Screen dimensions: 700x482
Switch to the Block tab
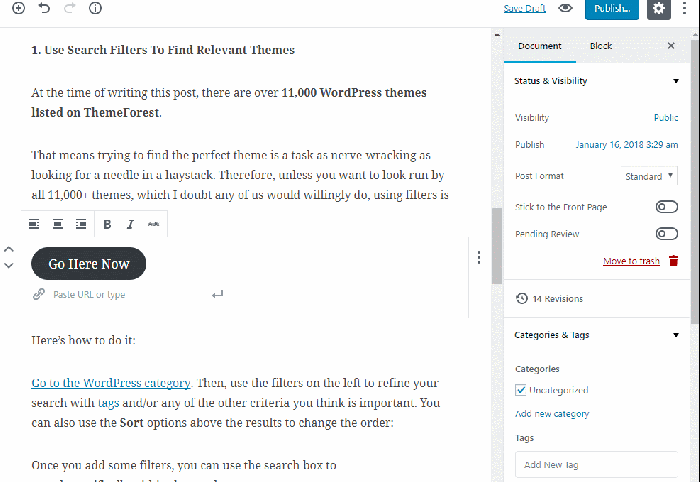pos(601,46)
